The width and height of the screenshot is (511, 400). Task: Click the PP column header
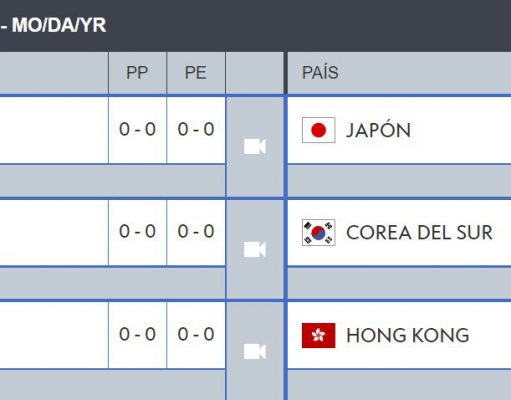tap(137, 73)
